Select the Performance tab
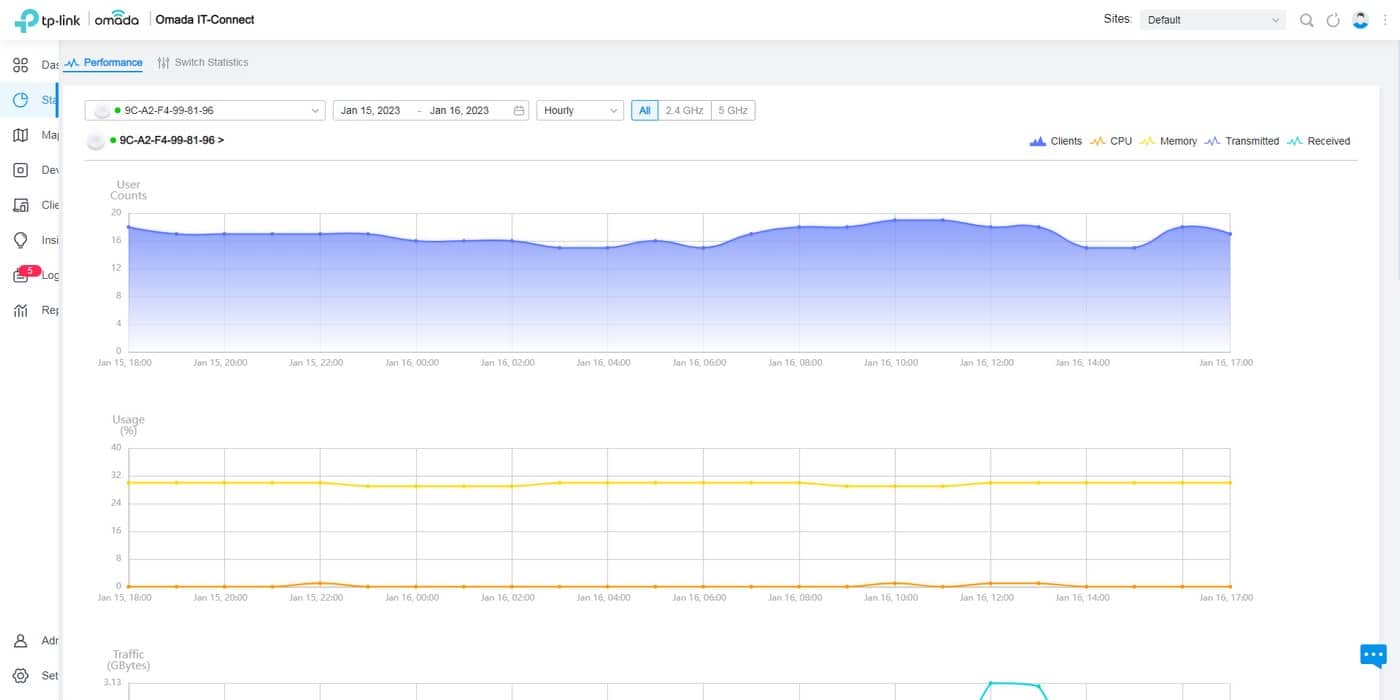1400x700 pixels. [x=104, y=62]
